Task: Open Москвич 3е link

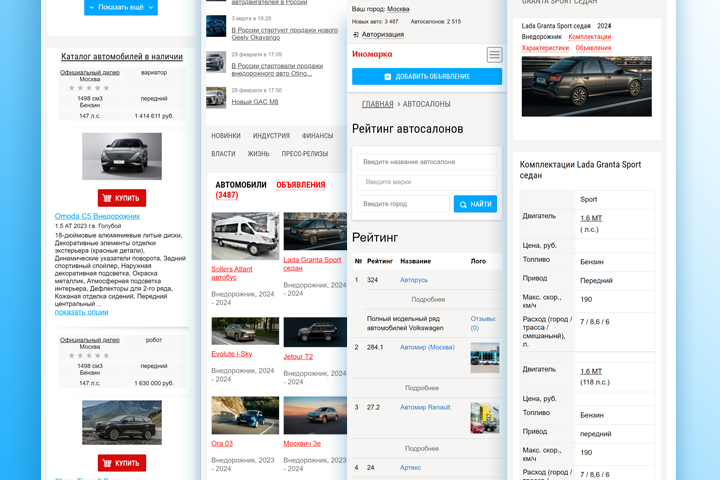Action: click(x=302, y=443)
